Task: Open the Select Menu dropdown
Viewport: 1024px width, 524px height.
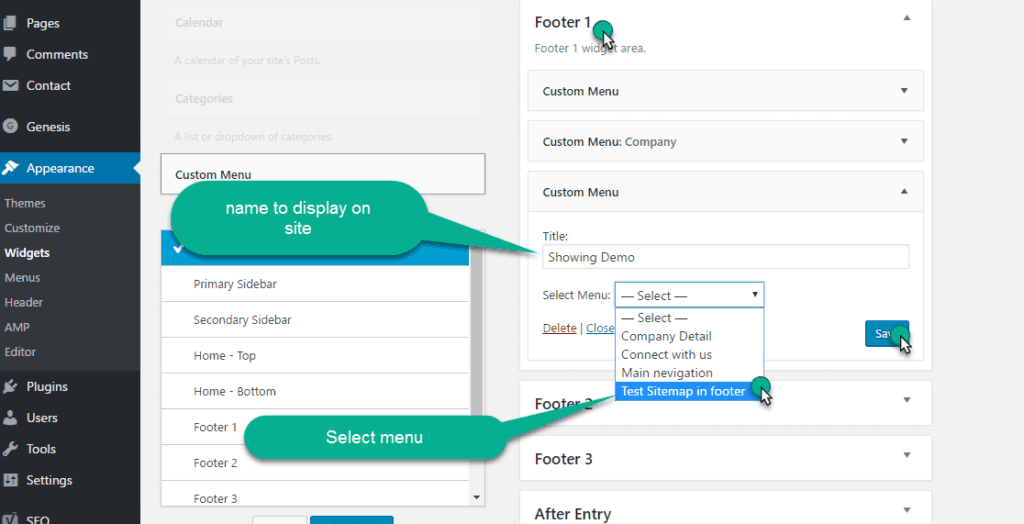Action: 689,295
